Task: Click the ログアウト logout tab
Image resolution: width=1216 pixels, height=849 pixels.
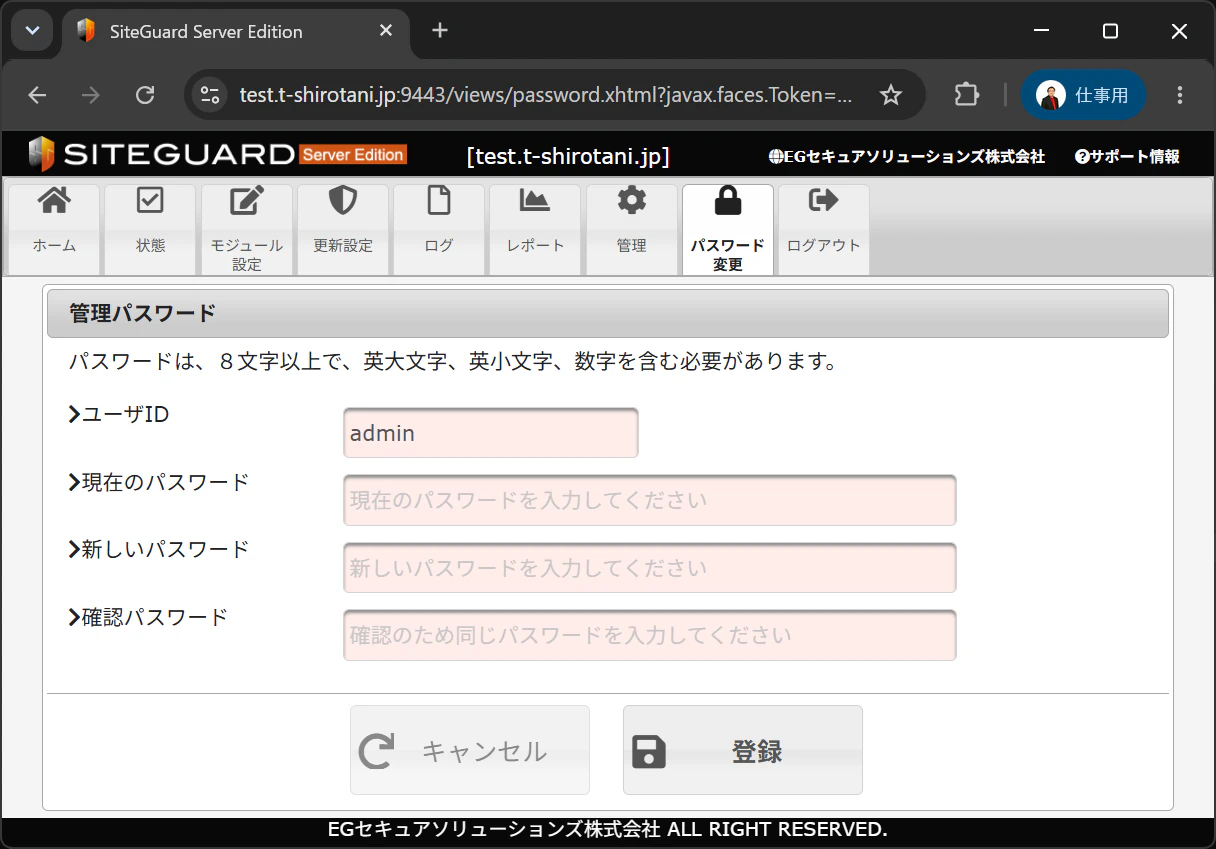Action: pos(824,229)
